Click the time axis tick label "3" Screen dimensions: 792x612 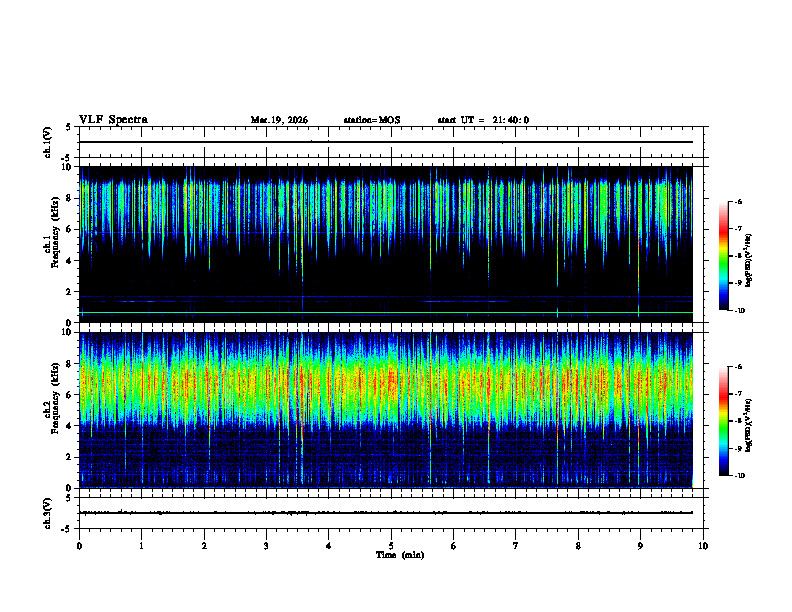[x=266, y=546]
